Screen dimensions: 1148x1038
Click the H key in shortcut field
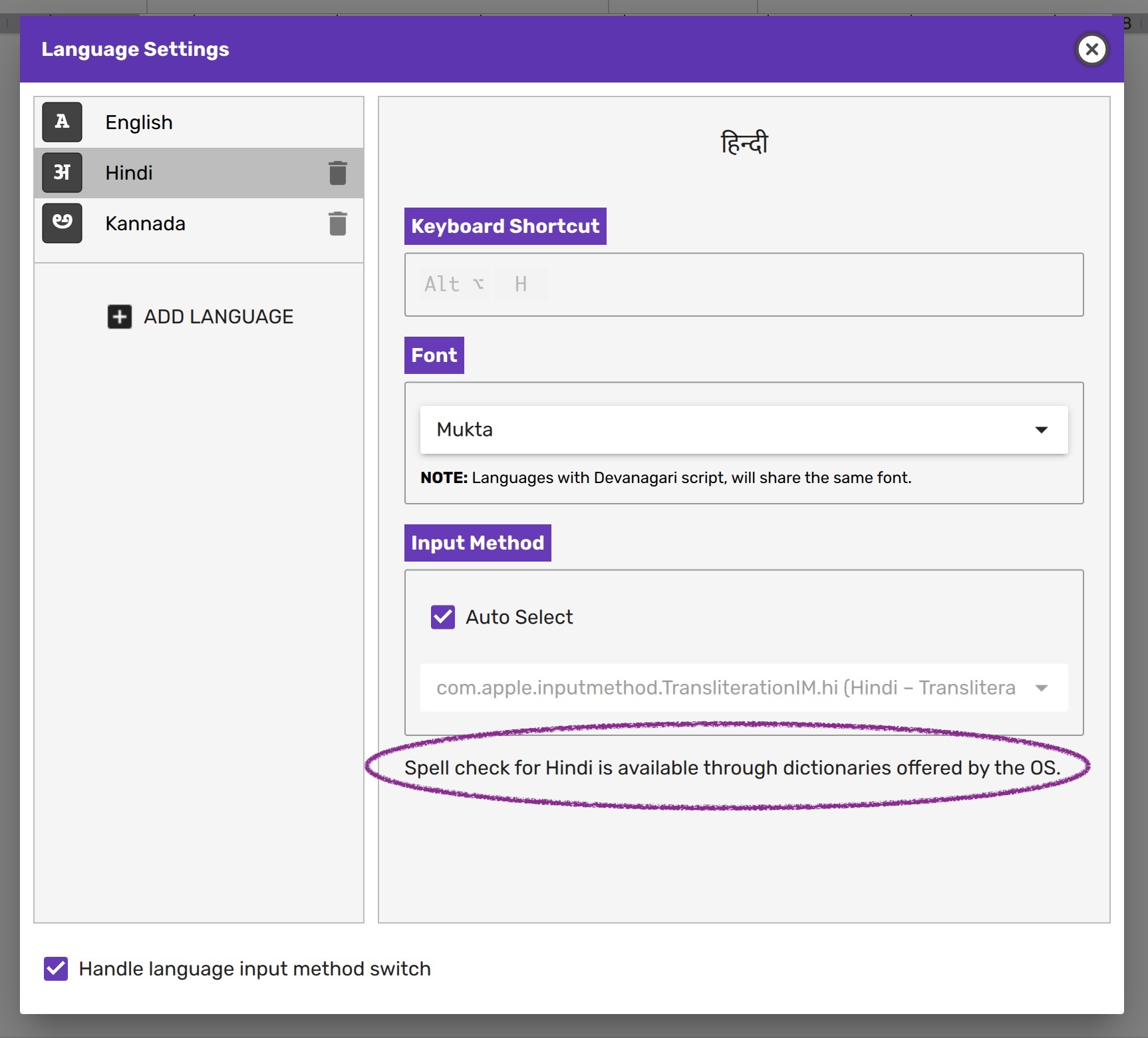point(521,284)
